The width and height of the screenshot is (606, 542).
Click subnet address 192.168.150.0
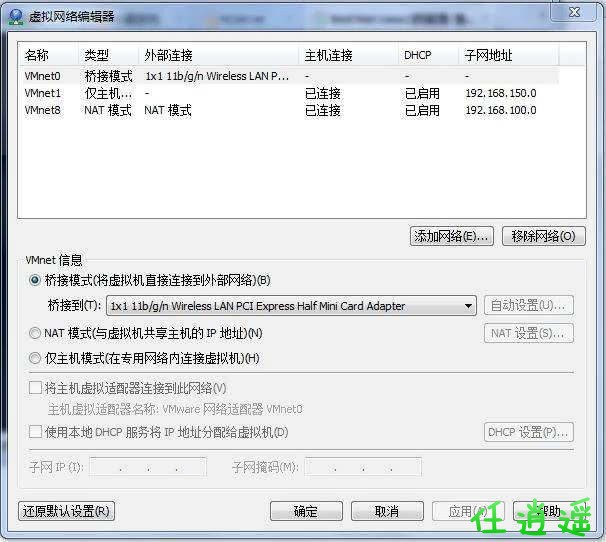[500, 93]
